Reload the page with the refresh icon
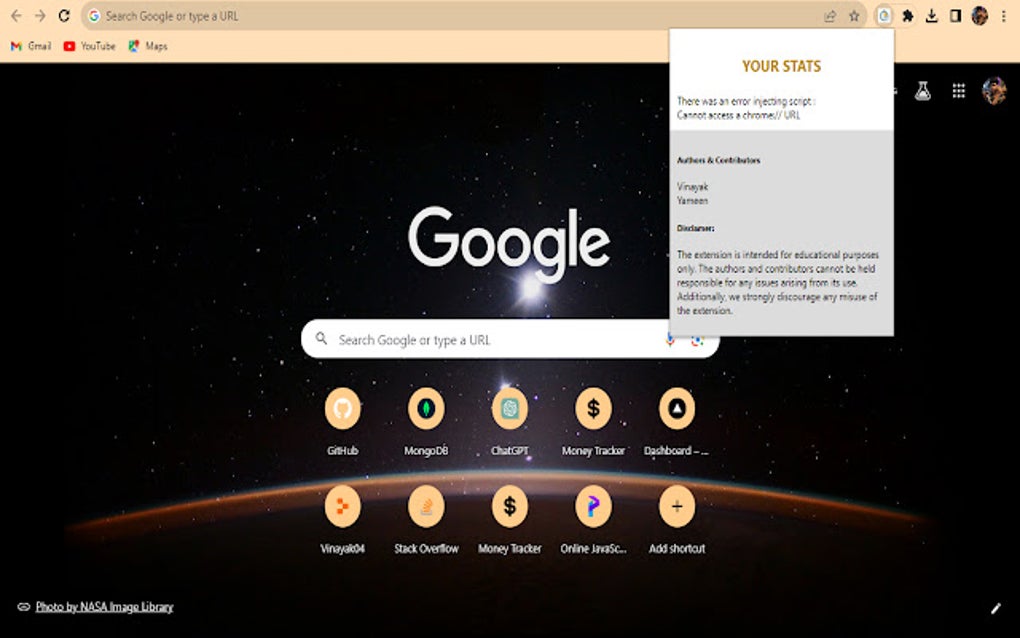The width and height of the screenshot is (1020, 638). pyautogui.click(x=64, y=16)
